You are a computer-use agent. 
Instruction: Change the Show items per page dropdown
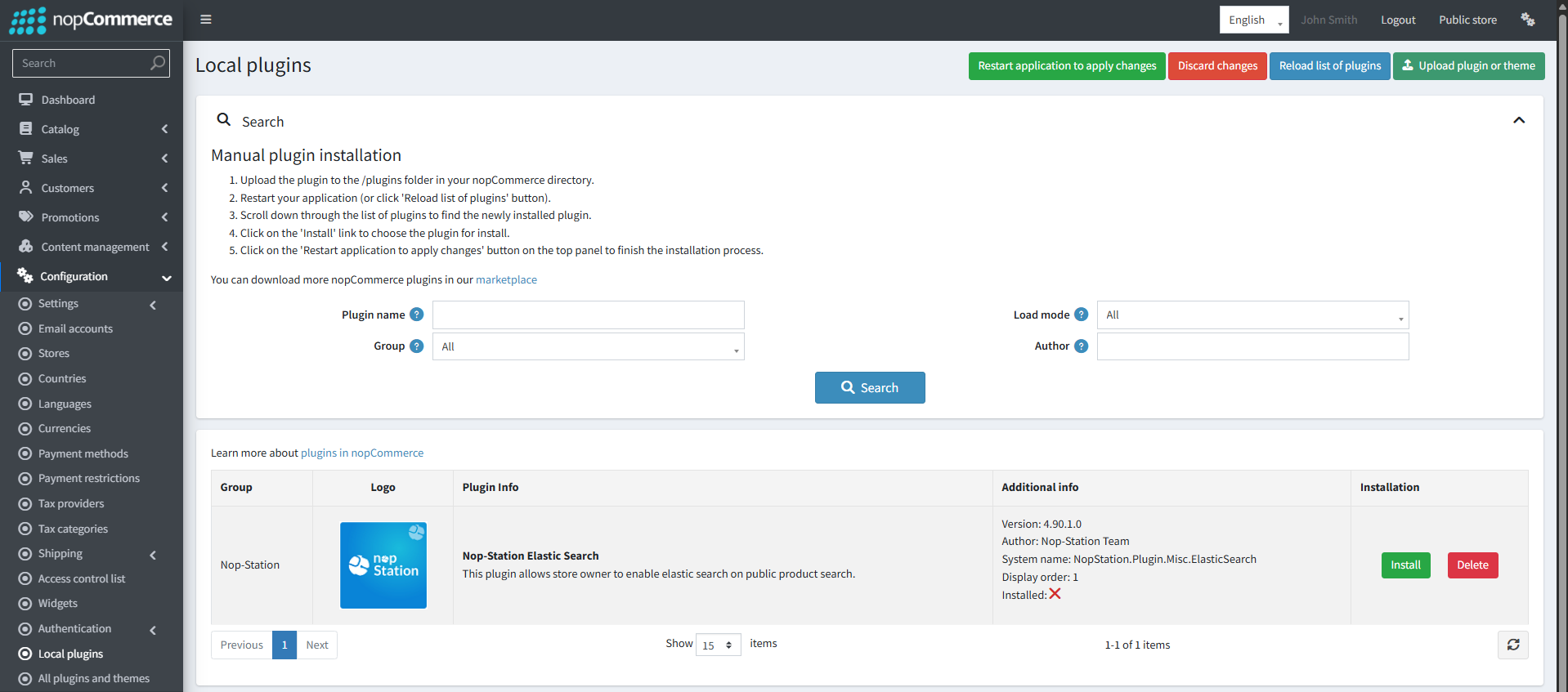click(718, 645)
